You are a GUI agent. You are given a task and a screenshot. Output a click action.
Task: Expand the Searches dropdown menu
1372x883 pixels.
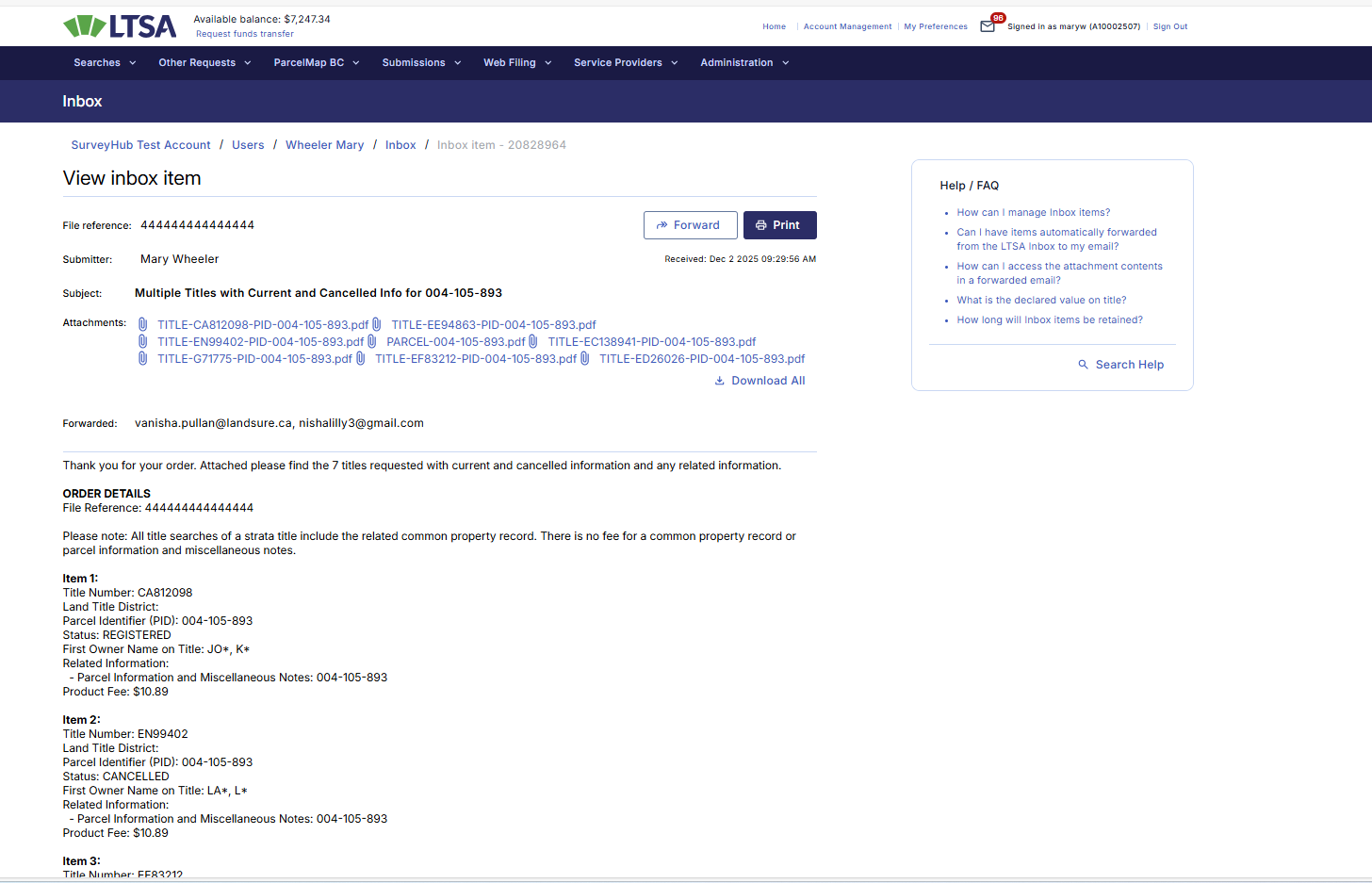coord(105,63)
